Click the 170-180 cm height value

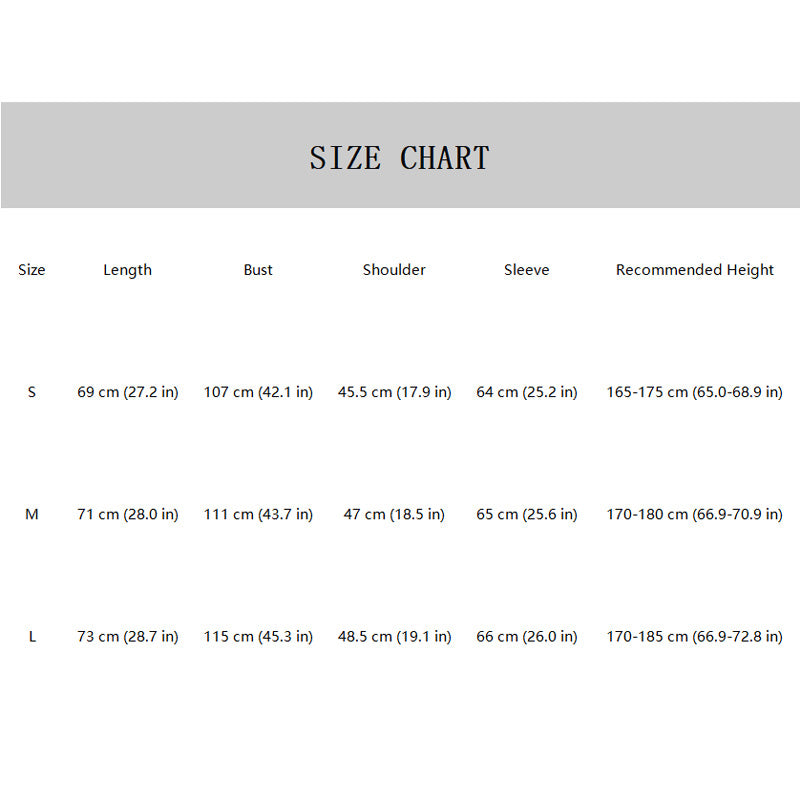point(695,514)
